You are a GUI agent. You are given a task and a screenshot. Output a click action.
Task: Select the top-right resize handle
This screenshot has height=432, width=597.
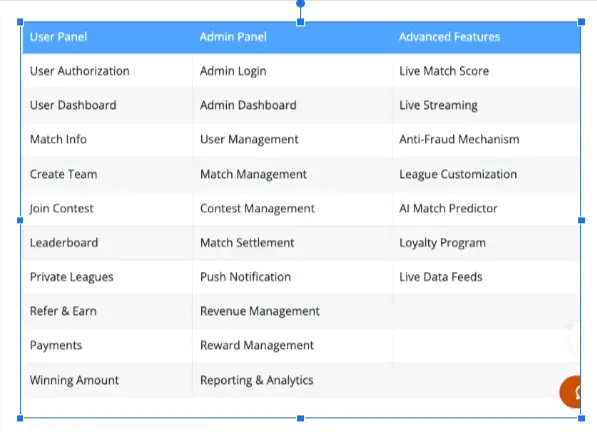click(x=581, y=22)
